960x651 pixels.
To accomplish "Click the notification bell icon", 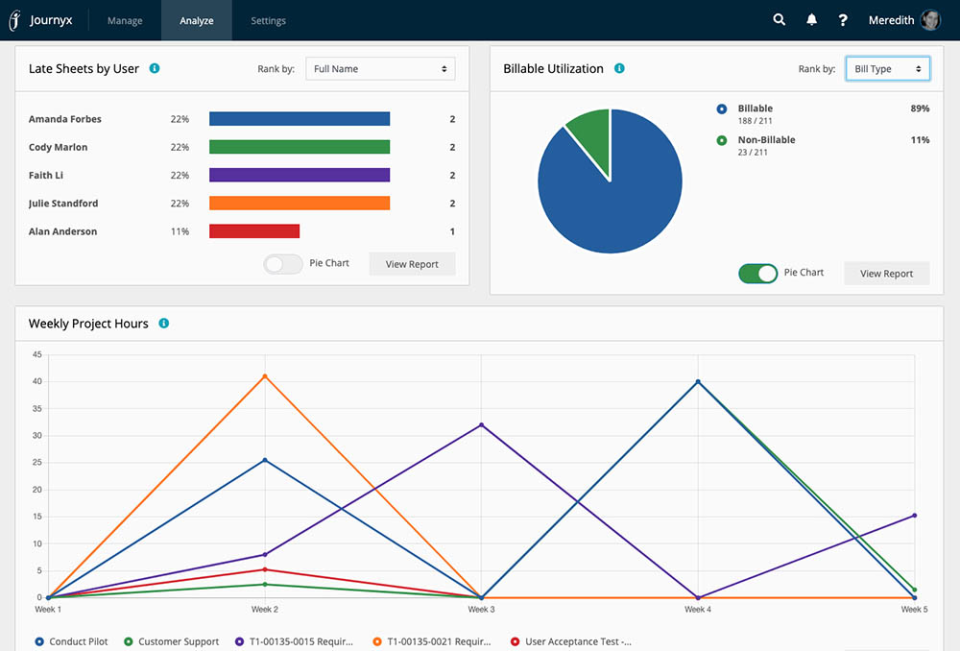I will [811, 19].
